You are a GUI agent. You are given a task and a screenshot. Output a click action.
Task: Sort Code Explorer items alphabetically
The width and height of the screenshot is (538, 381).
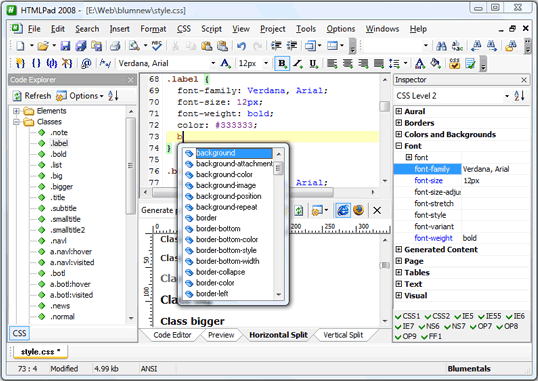pyautogui.click(x=113, y=96)
